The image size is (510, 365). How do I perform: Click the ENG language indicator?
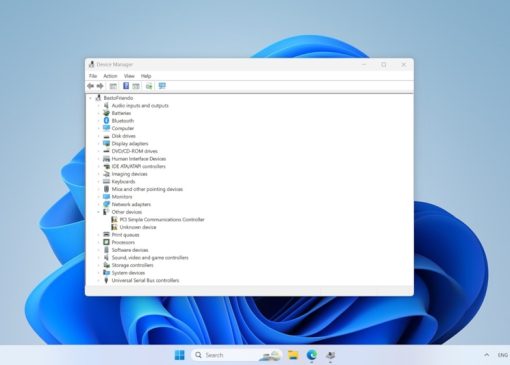[503, 355]
